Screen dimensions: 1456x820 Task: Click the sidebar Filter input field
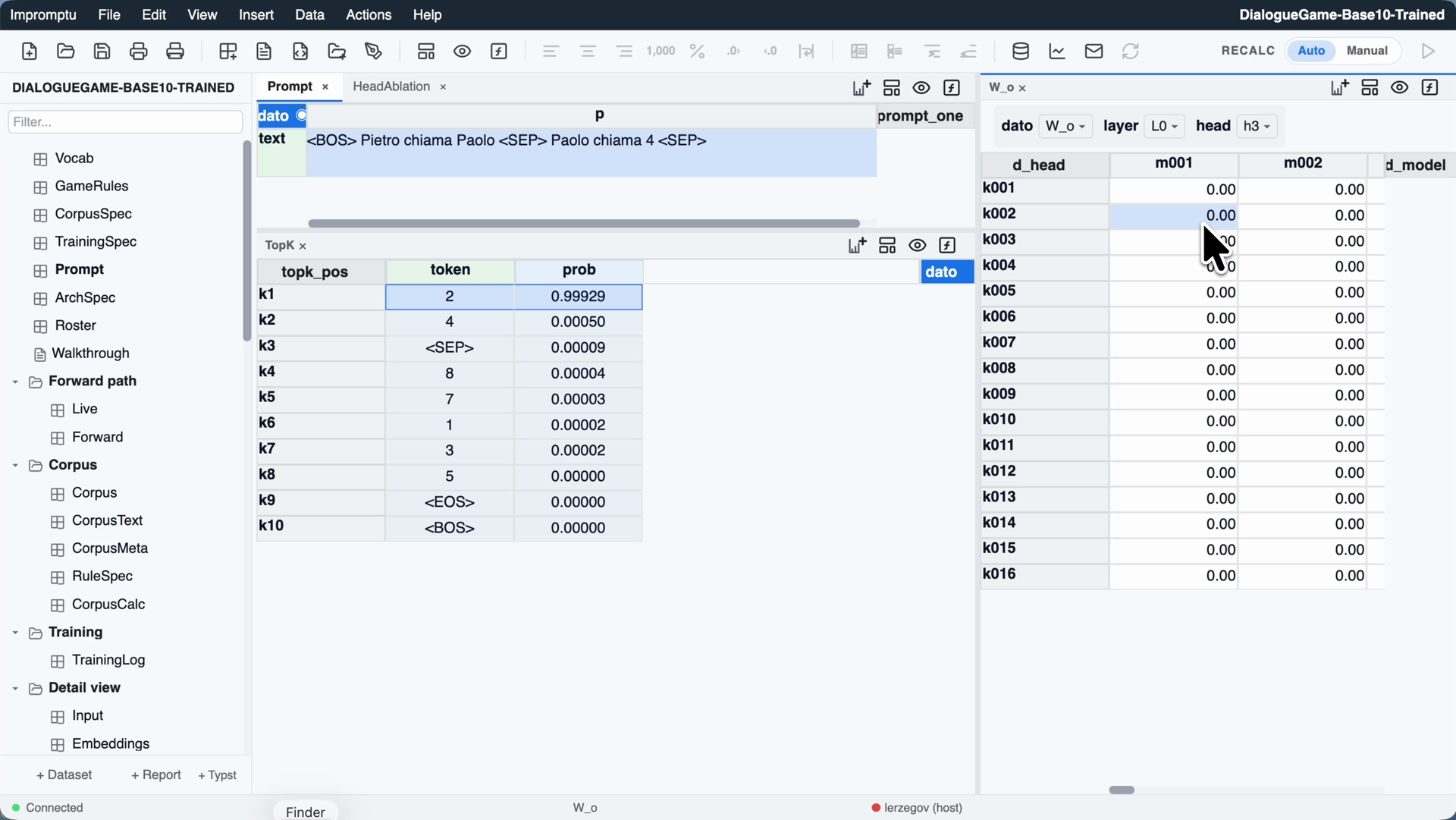(x=125, y=122)
